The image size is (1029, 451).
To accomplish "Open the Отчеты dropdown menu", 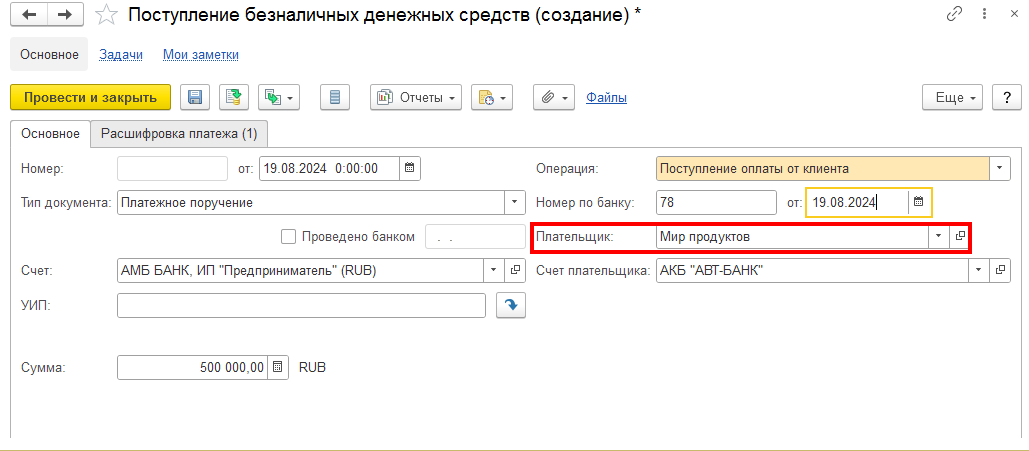I will 415,97.
